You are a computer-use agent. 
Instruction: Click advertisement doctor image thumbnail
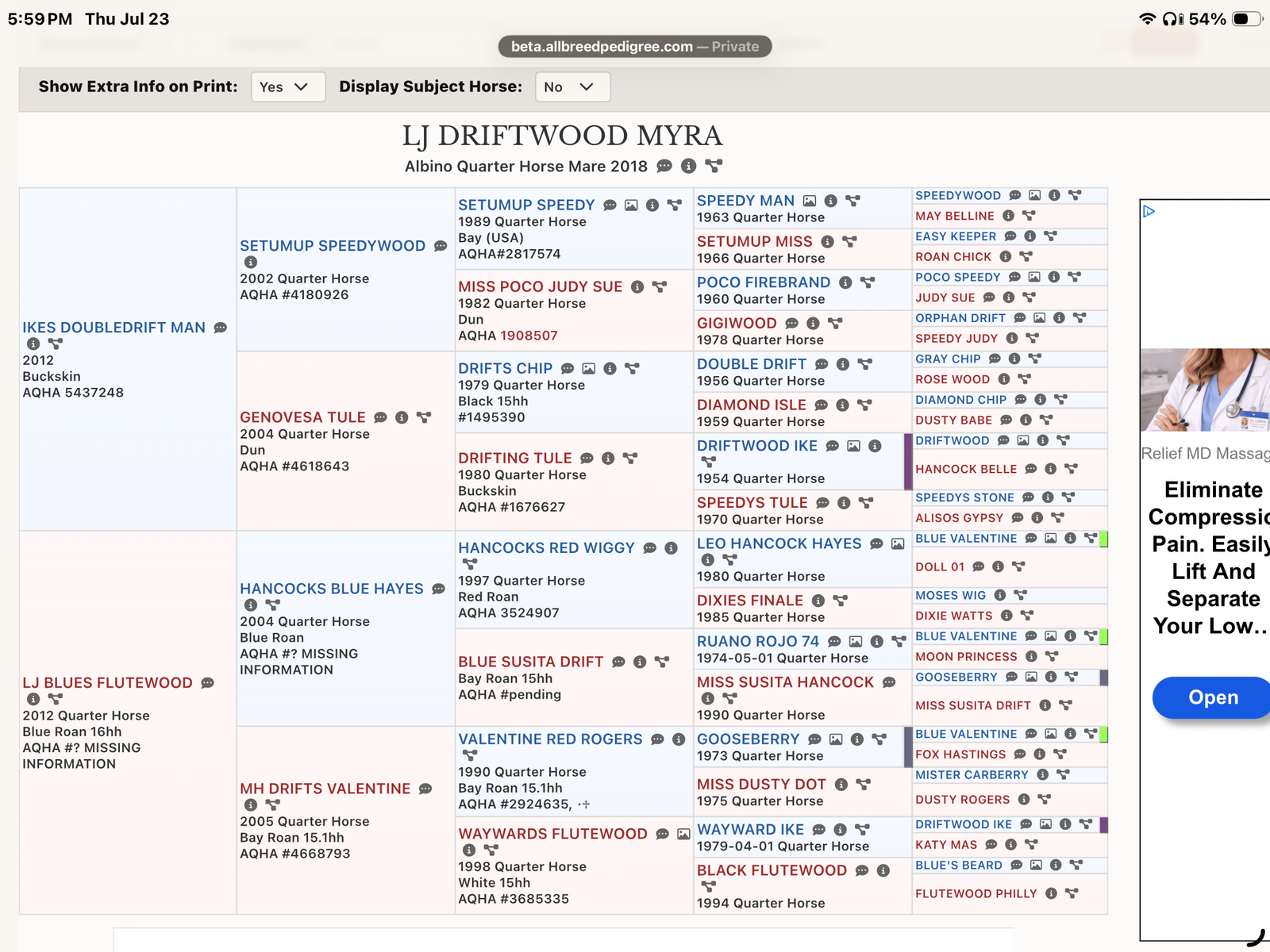tap(1205, 390)
